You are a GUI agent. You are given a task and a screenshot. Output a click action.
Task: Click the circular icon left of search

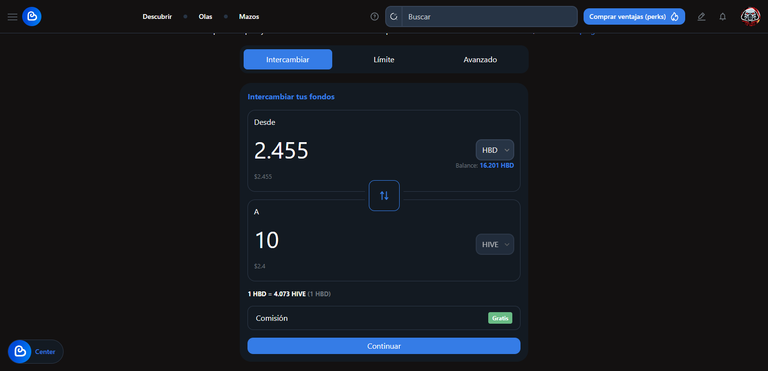(375, 17)
